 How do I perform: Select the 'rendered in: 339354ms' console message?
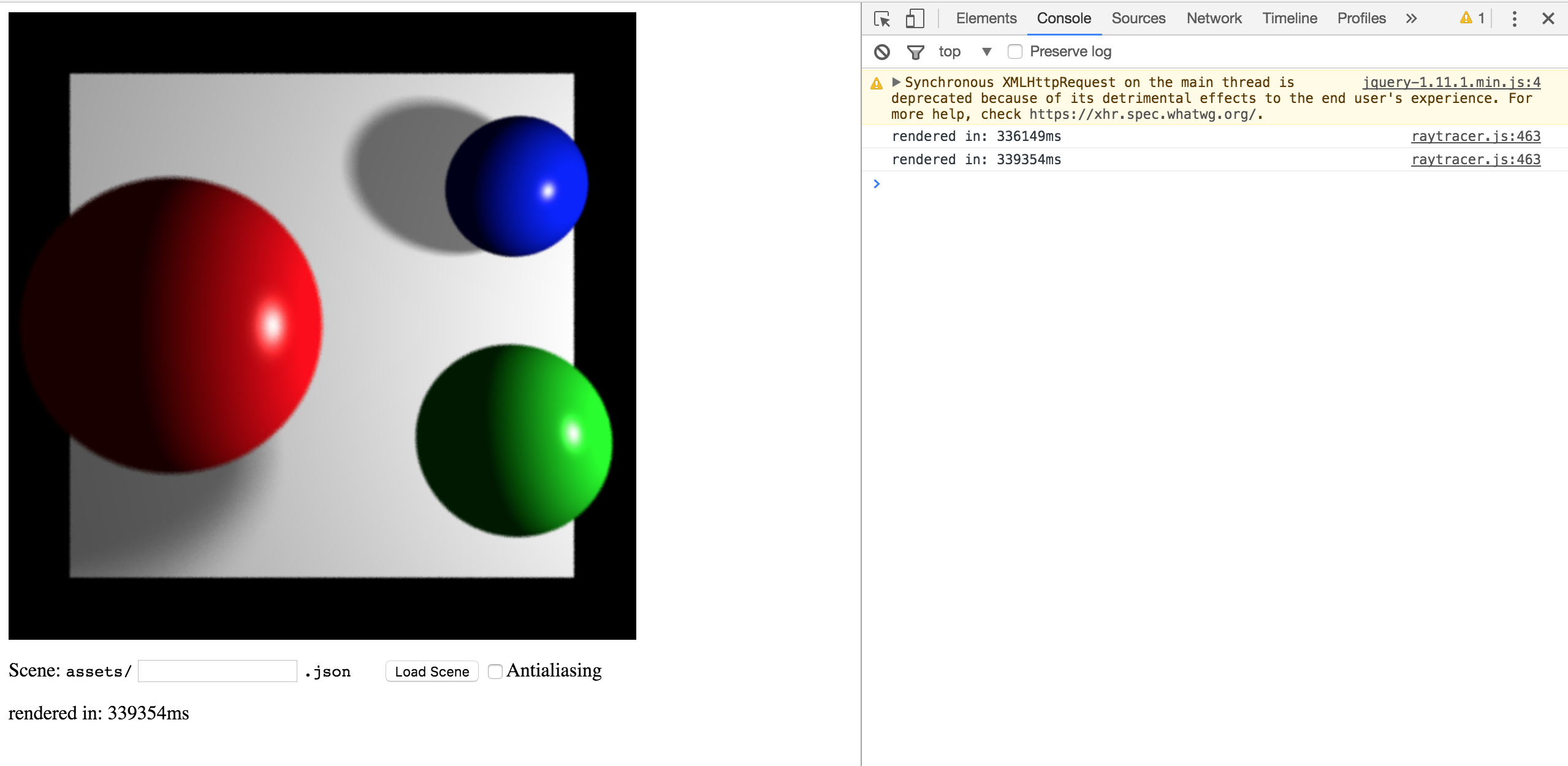coord(976,159)
